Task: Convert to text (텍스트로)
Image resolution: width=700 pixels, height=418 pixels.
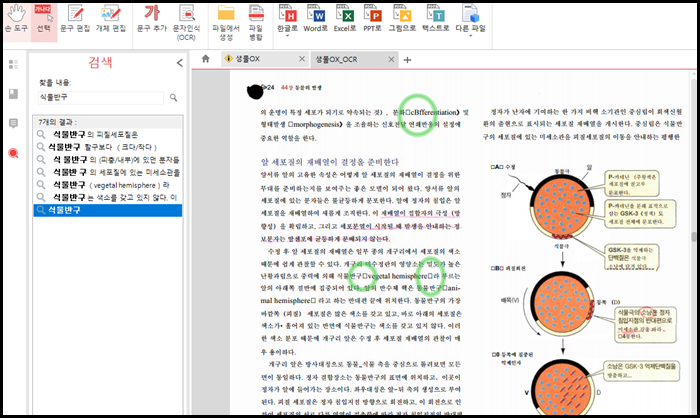Action: [x=436, y=19]
